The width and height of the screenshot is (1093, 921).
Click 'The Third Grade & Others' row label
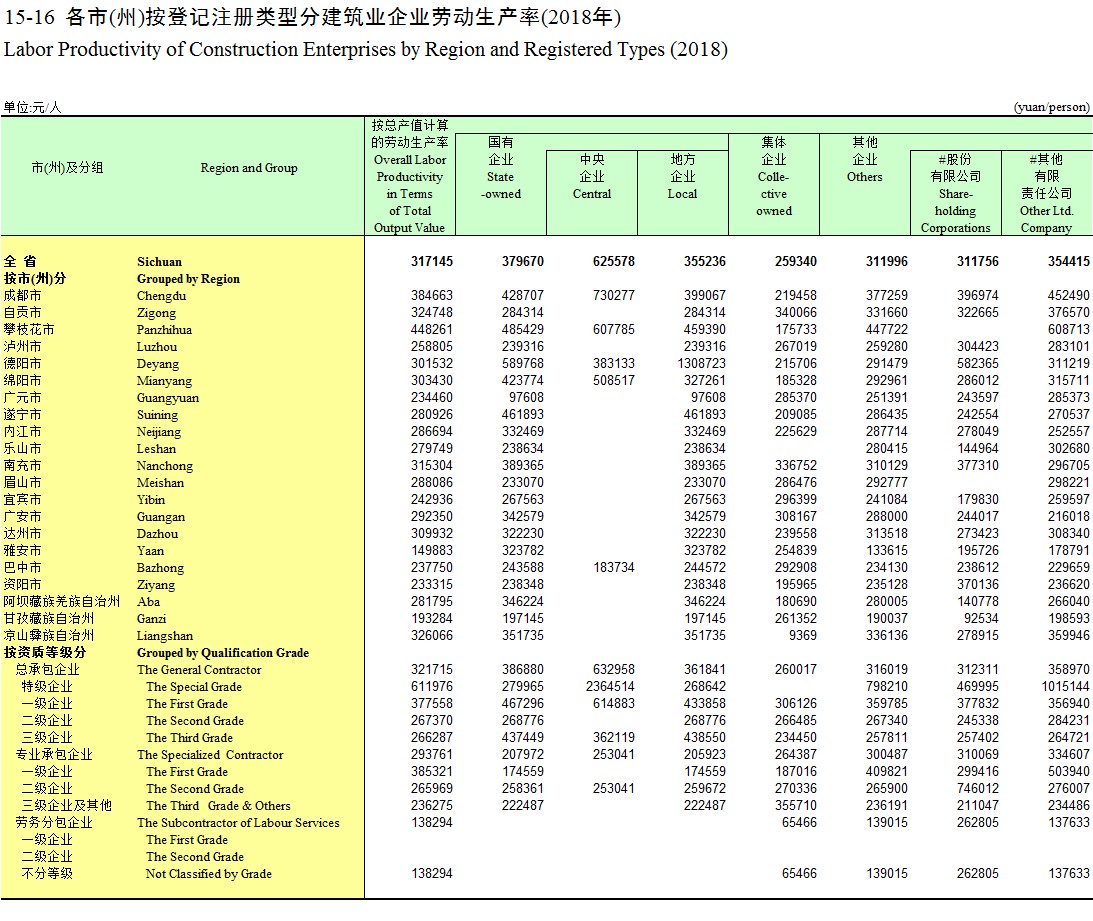(x=218, y=806)
